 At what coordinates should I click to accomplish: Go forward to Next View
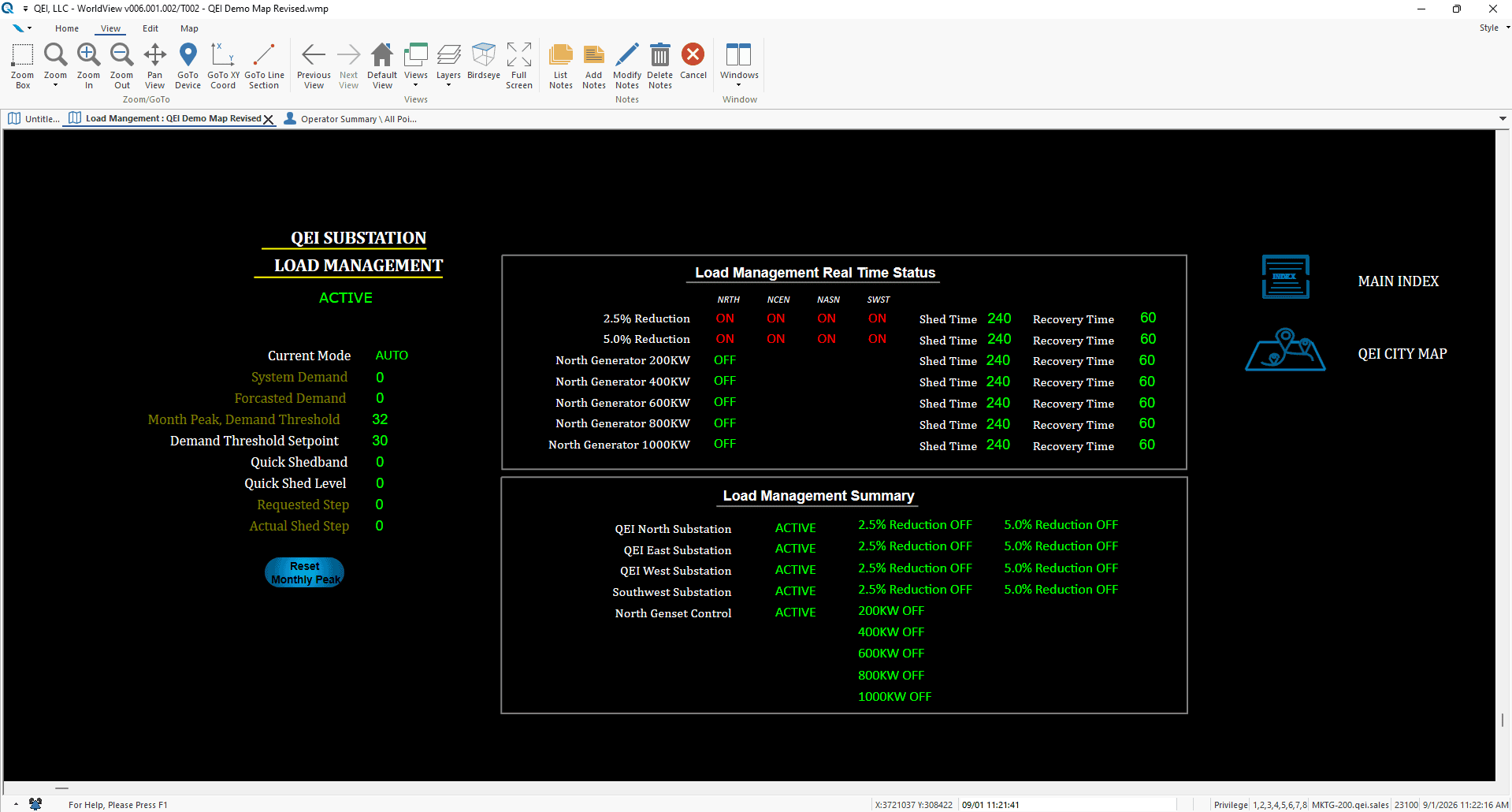pyautogui.click(x=348, y=65)
